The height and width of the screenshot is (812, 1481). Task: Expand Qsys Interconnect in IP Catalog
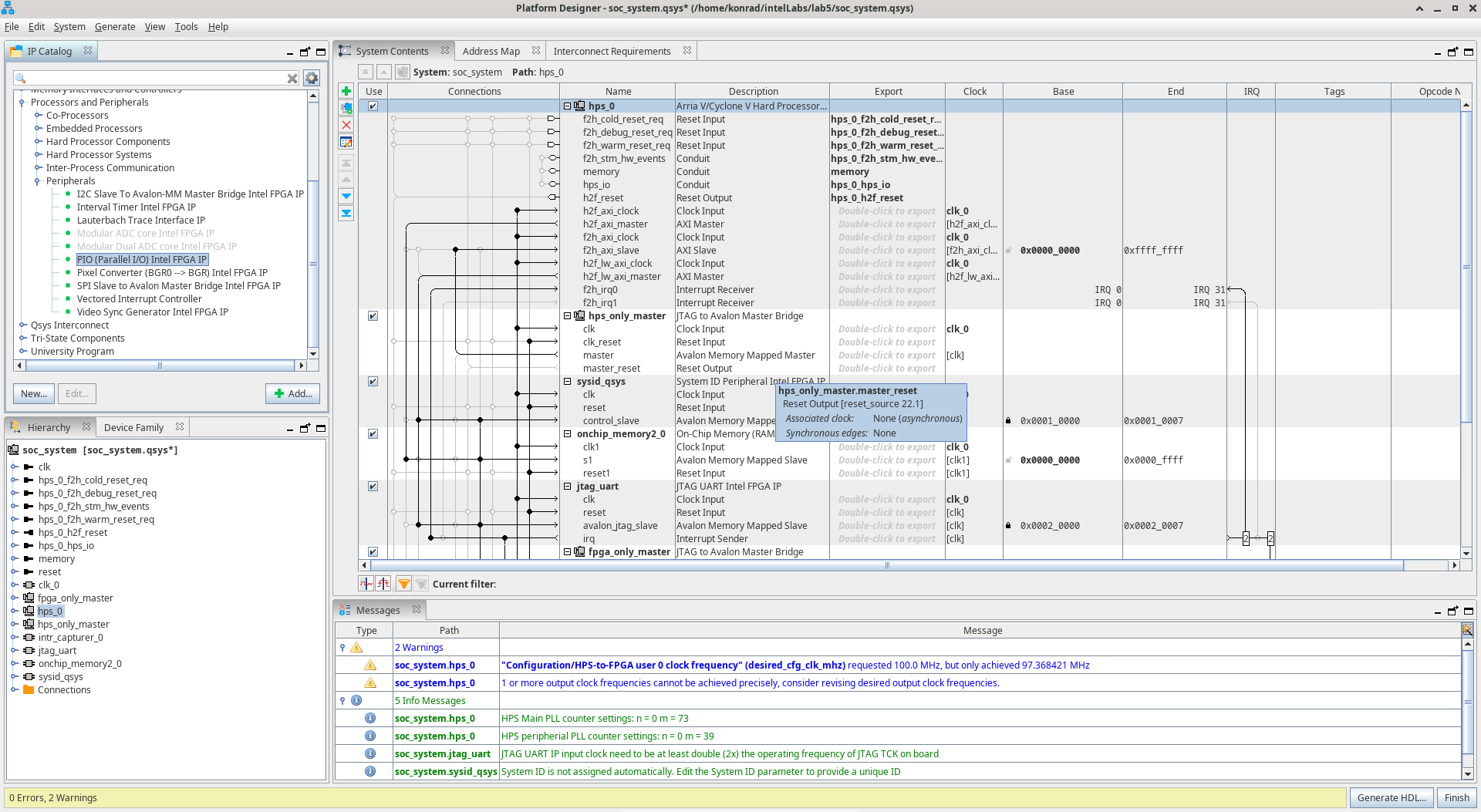(23, 325)
